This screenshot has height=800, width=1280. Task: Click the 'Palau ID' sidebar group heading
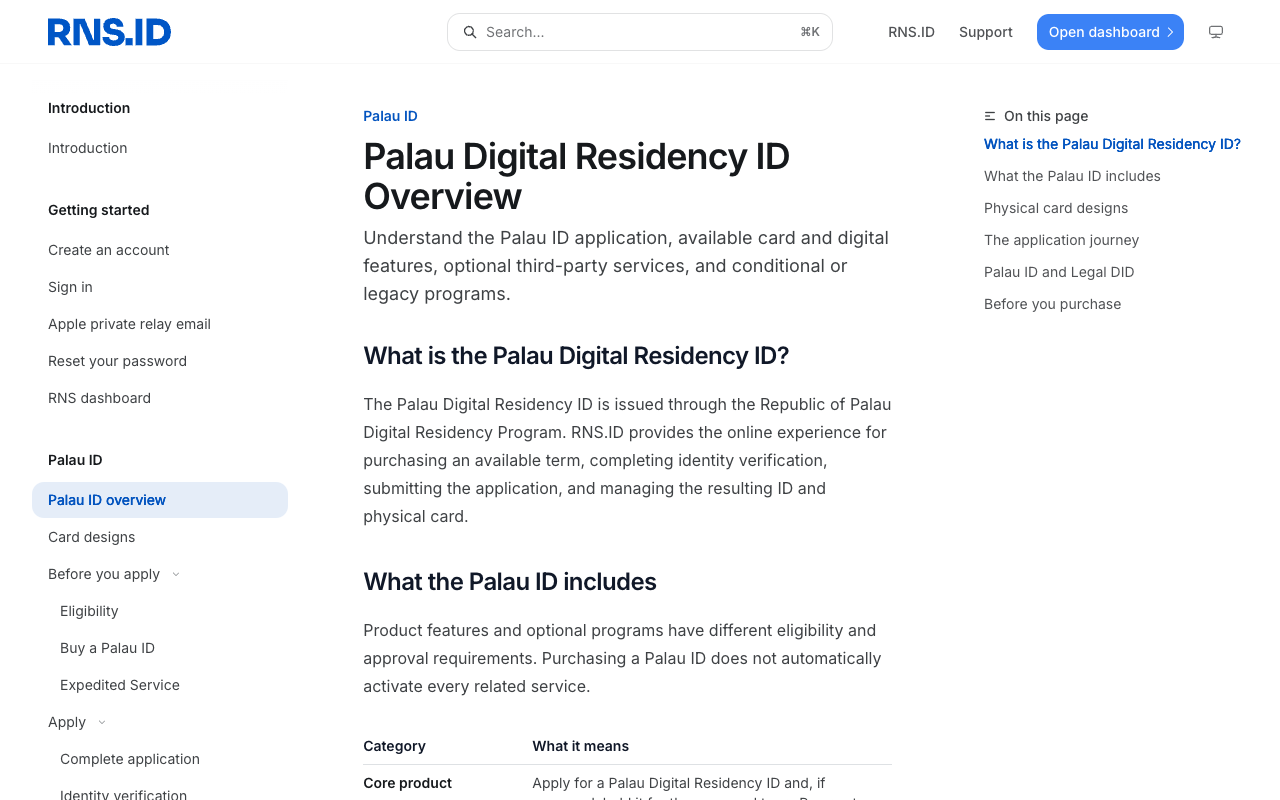click(75, 460)
